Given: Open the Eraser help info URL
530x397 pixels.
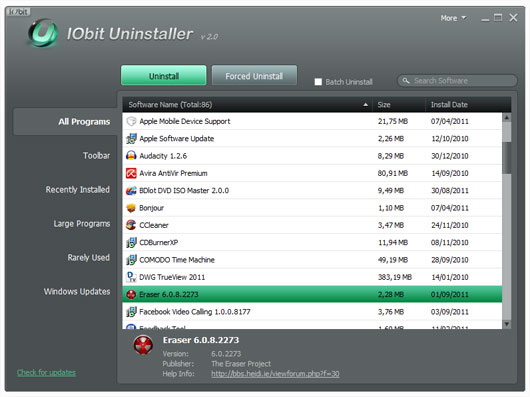Looking at the screenshot, I should (x=275, y=374).
